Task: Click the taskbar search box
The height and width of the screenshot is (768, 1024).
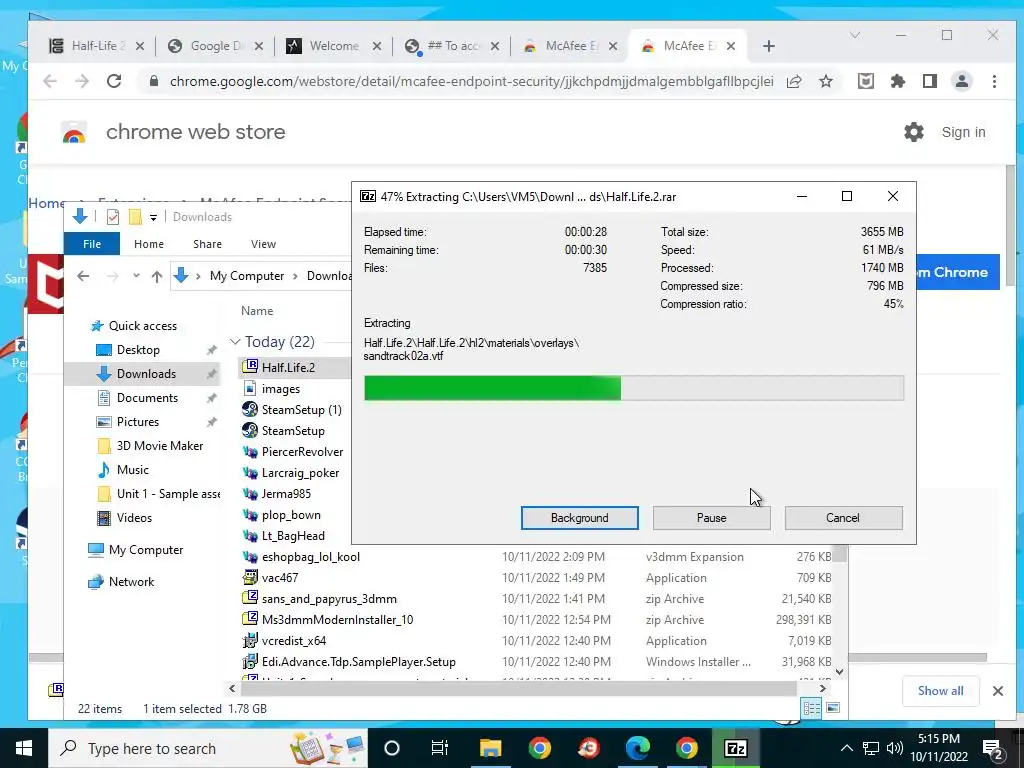Action: (x=208, y=748)
